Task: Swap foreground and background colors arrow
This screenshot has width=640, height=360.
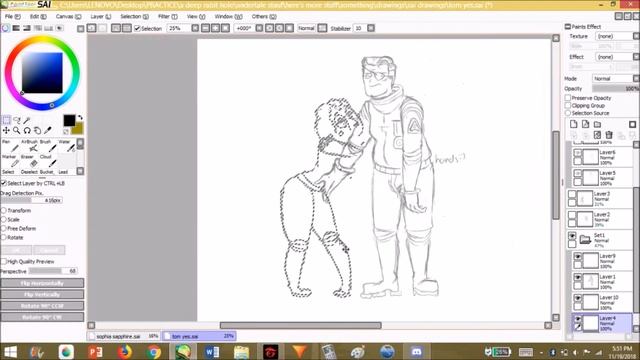Action: [80, 118]
